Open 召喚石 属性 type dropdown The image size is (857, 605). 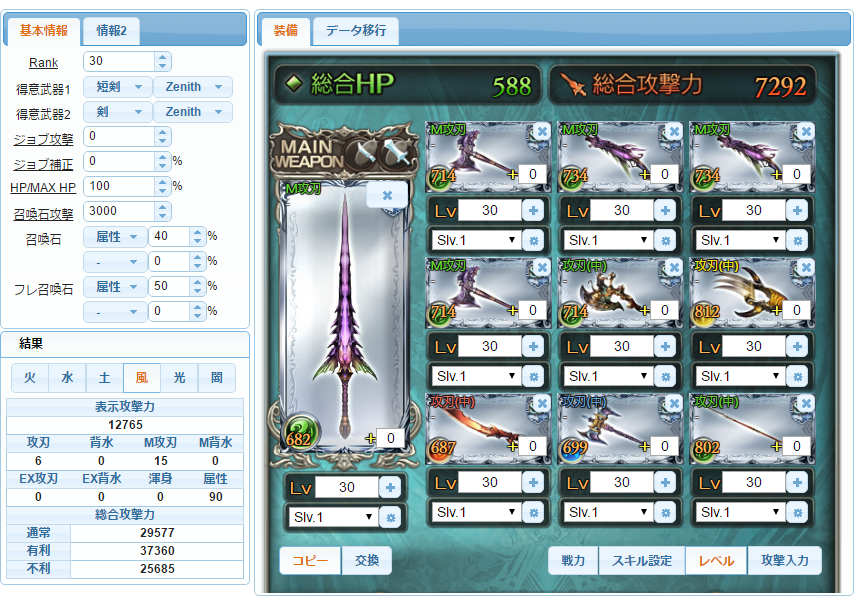(x=115, y=237)
